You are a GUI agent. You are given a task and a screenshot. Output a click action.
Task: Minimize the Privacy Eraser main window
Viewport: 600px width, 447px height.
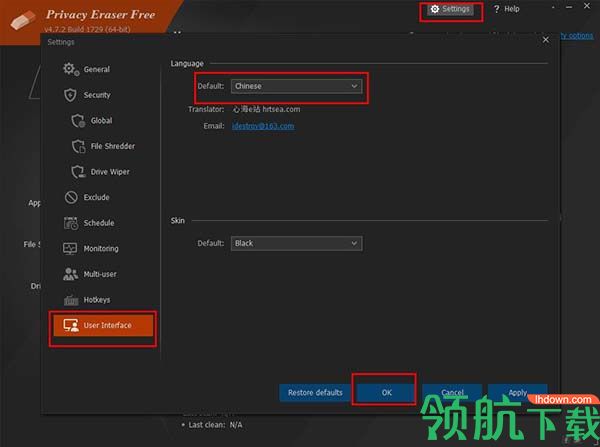(569, 7)
